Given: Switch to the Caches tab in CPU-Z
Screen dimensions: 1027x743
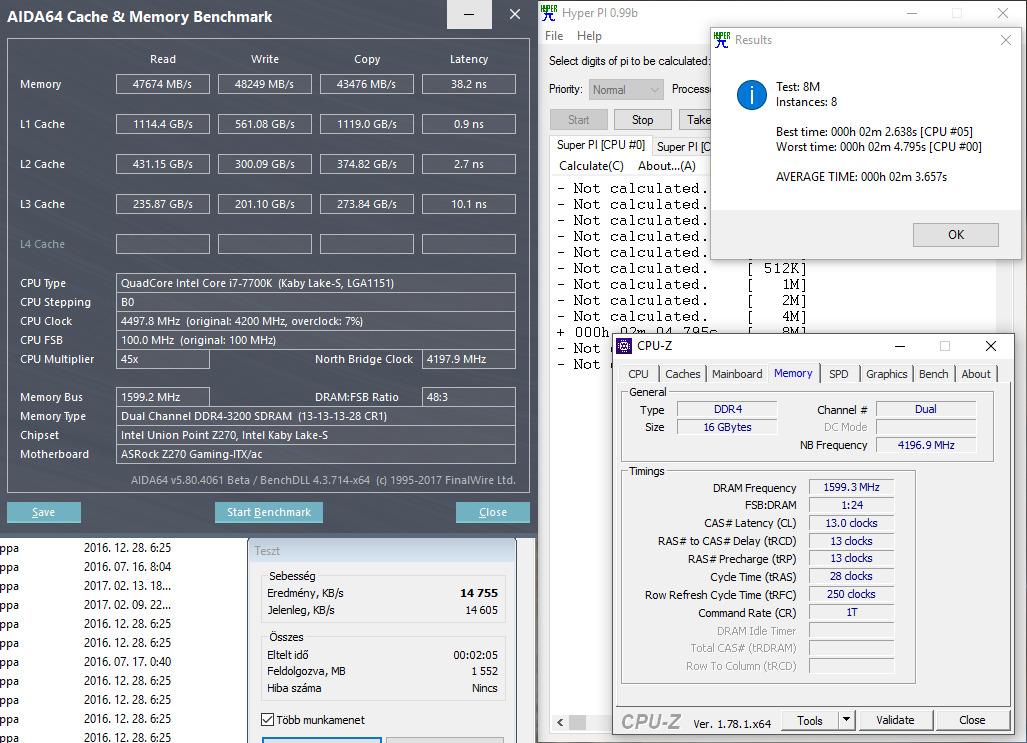Looking at the screenshot, I should click(682, 373).
